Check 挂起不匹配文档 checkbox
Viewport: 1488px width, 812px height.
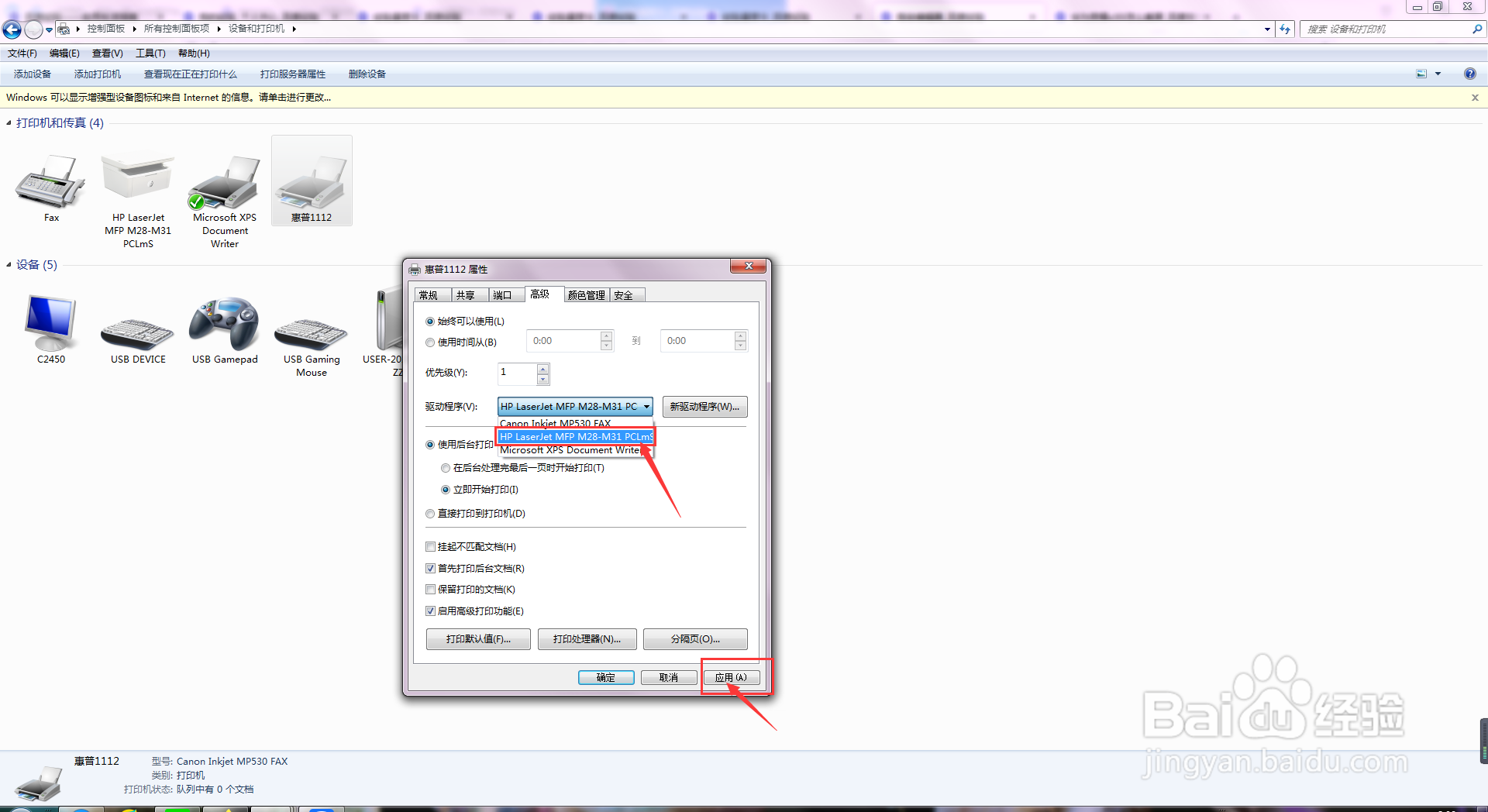431,547
